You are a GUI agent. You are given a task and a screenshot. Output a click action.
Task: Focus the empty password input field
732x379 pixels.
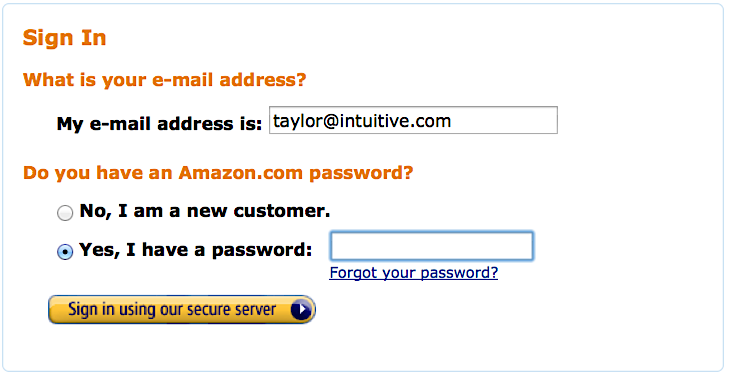coord(431,246)
